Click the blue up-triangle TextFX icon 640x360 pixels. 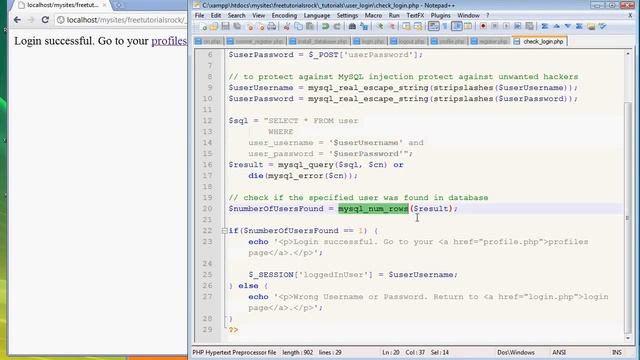pos(556,26)
